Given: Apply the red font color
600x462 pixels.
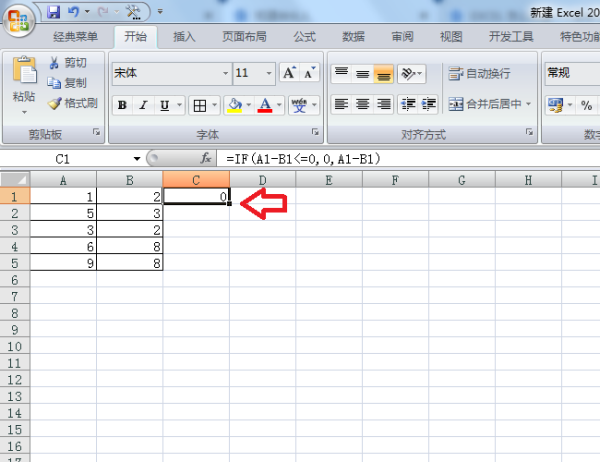Looking at the screenshot, I should pyautogui.click(x=265, y=105).
